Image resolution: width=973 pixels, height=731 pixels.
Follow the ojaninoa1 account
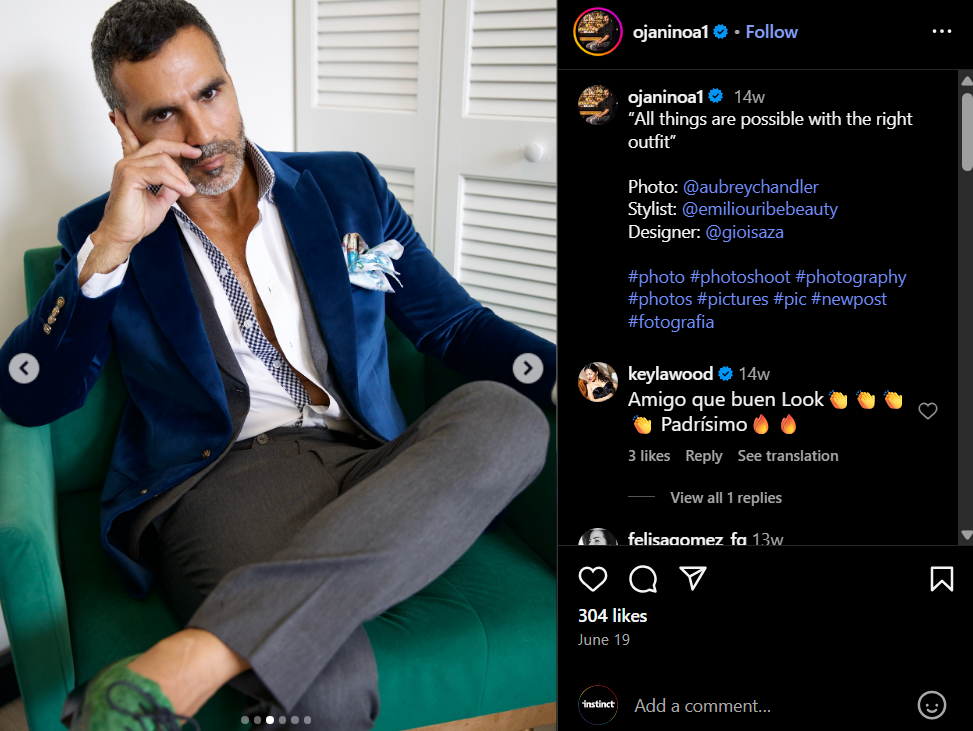(771, 32)
